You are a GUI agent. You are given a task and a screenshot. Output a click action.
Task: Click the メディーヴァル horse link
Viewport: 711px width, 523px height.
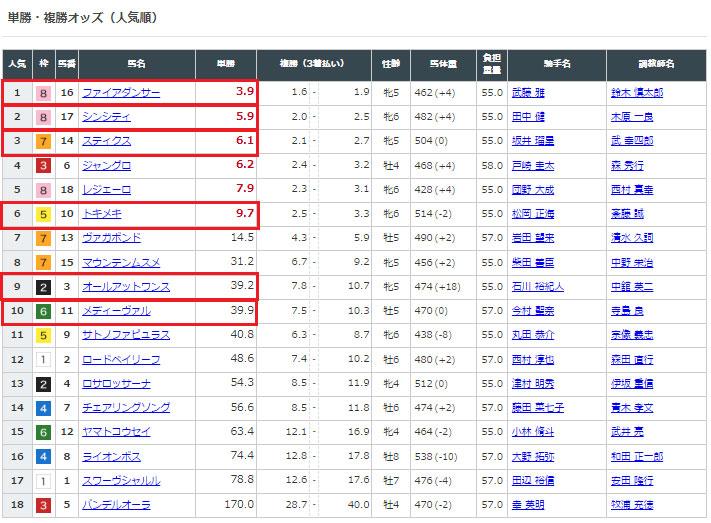tap(117, 310)
